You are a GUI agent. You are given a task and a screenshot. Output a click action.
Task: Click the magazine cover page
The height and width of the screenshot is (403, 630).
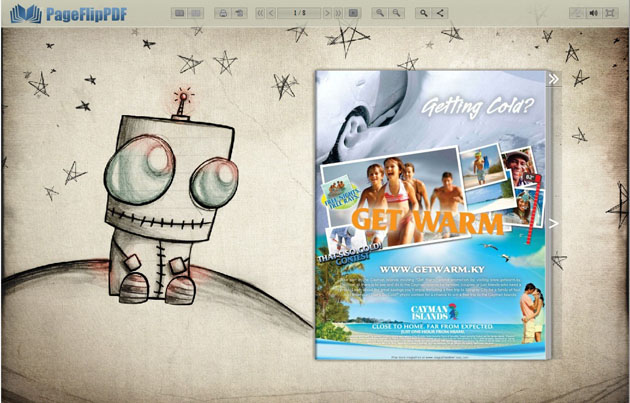pyautogui.click(x=430, y=215)
